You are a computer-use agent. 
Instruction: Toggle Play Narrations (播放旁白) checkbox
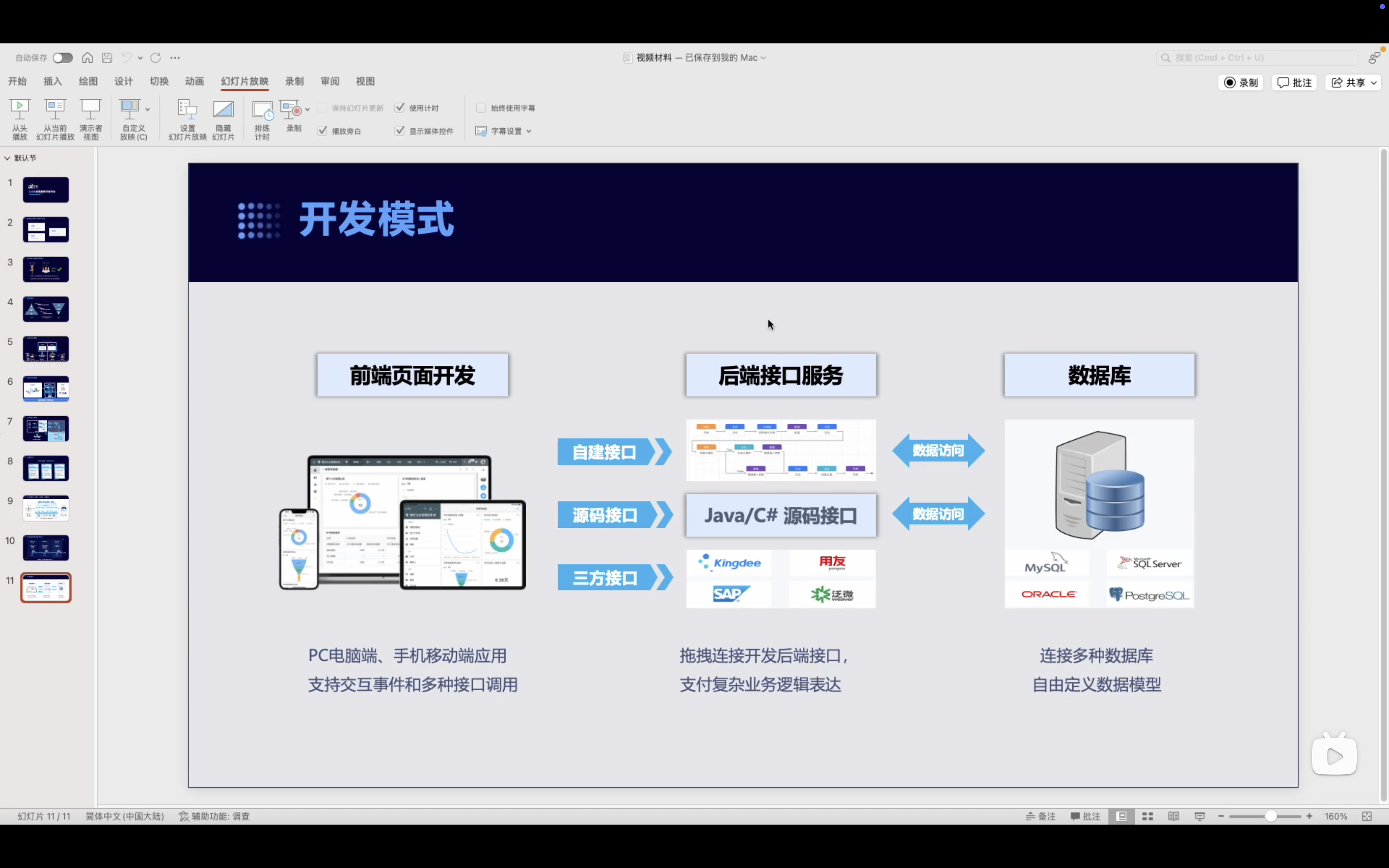pyautogui.click(x=322, y=130)
